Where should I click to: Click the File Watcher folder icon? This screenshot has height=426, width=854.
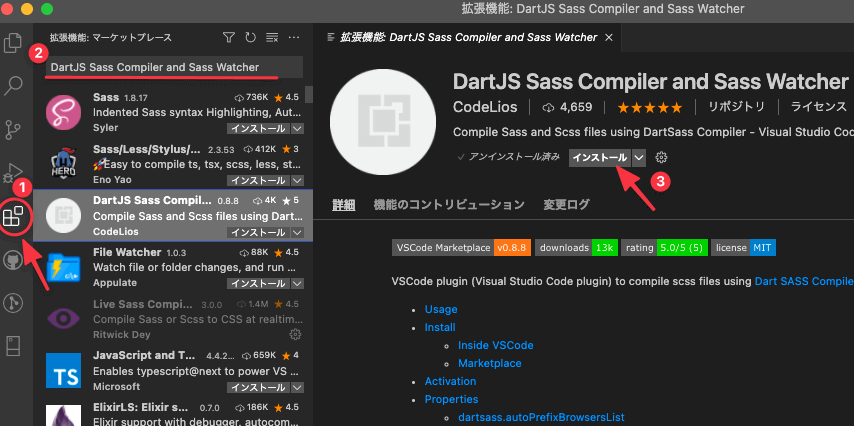[63, 268]
